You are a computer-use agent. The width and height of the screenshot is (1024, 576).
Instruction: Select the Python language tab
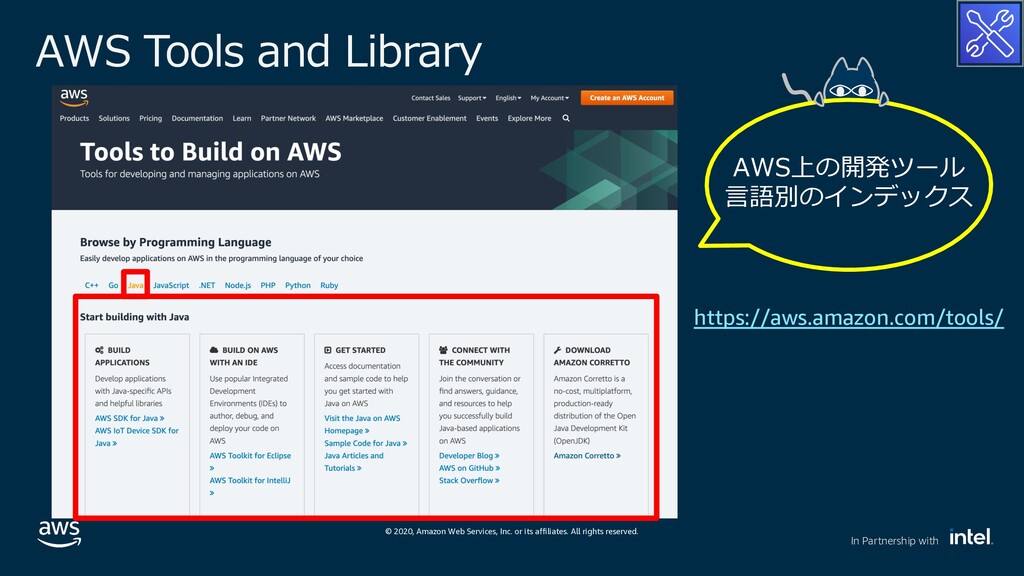click(x=298, y=285)
